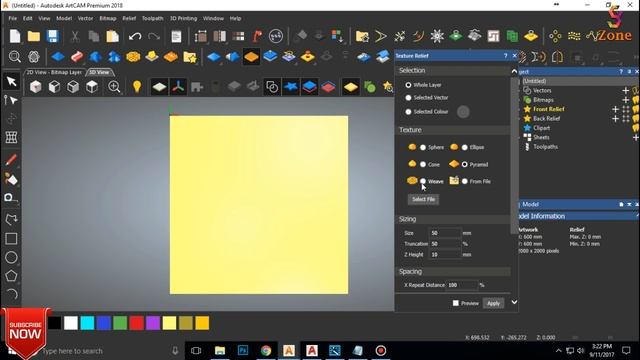Click the Size input field
640x360 pixels.
445,233
